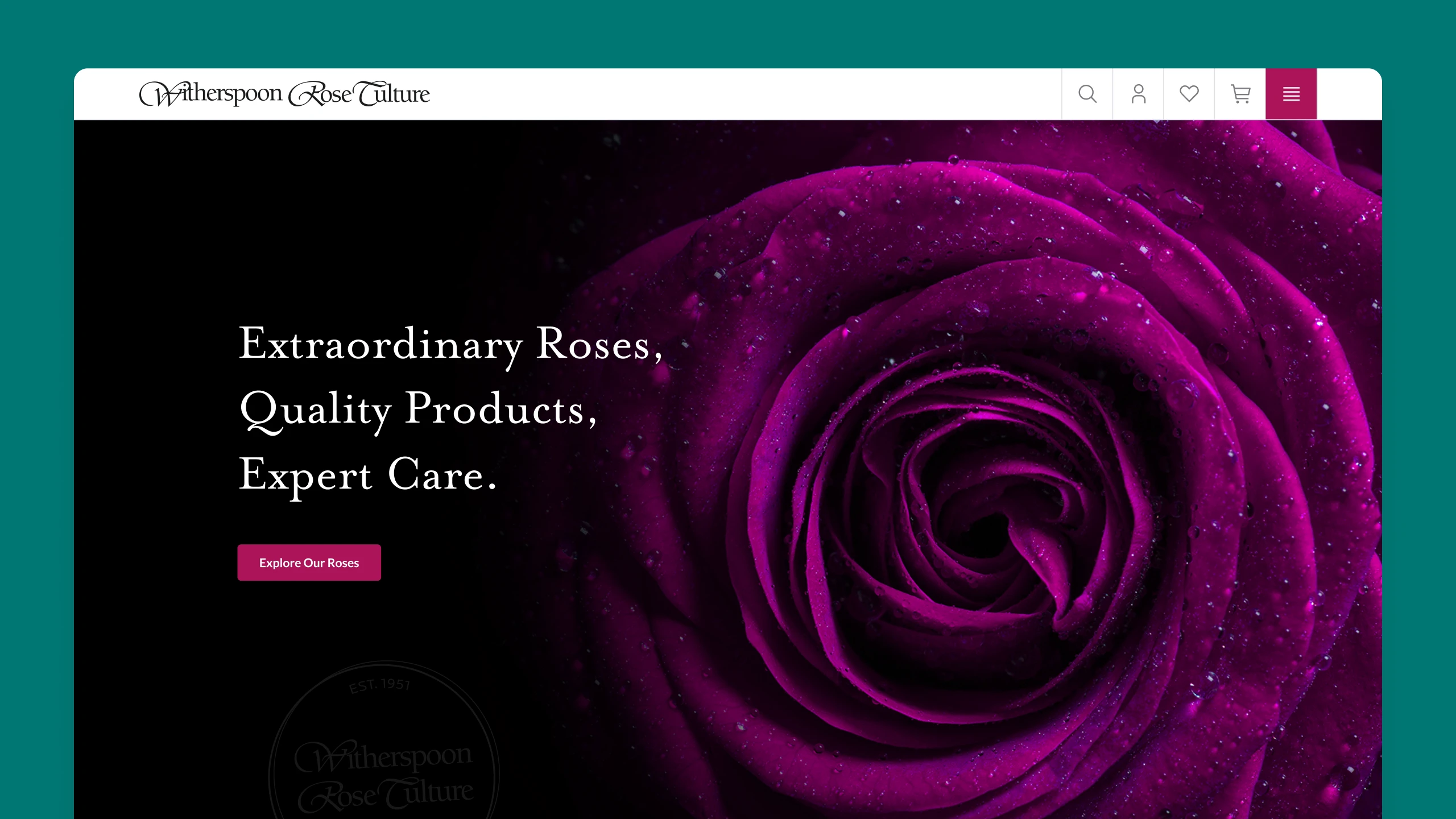Click the word 'Culture' in header logo
1456x819 pixels.
pyautogui.click(x=393, y=94)
